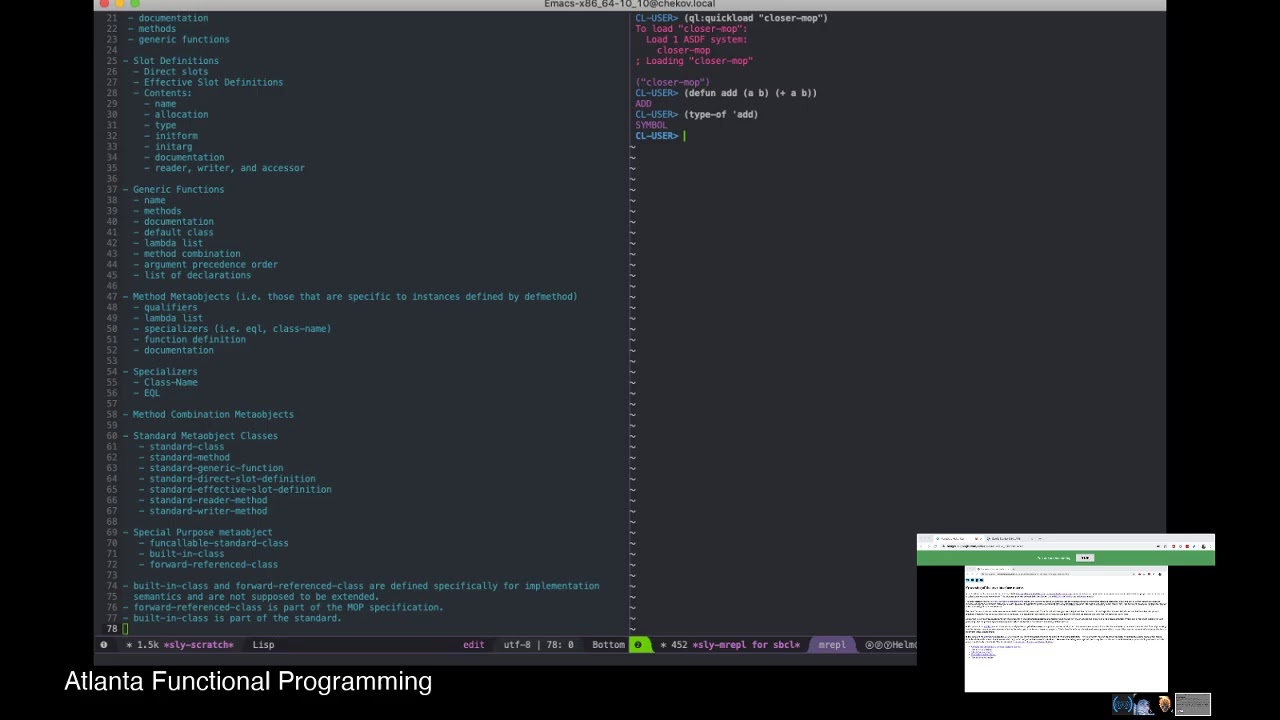
Task: Click the 'Bottom' scroll position indicator
Action: point(608,645)
